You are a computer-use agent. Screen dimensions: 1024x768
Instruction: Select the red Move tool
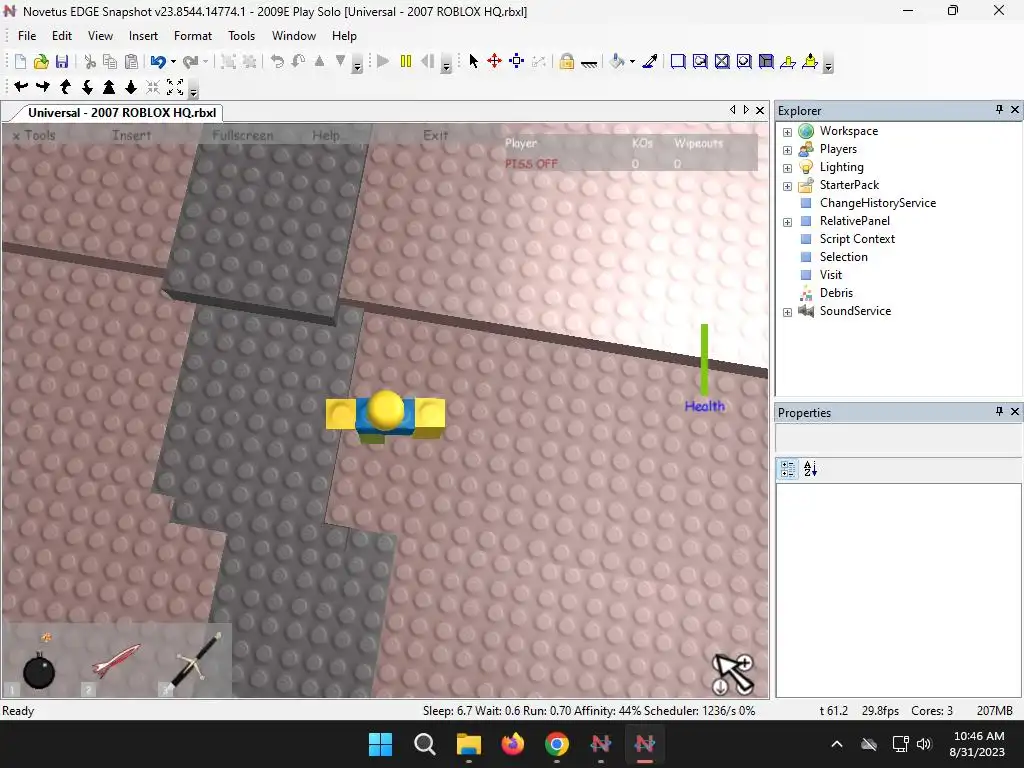point(494,61)
